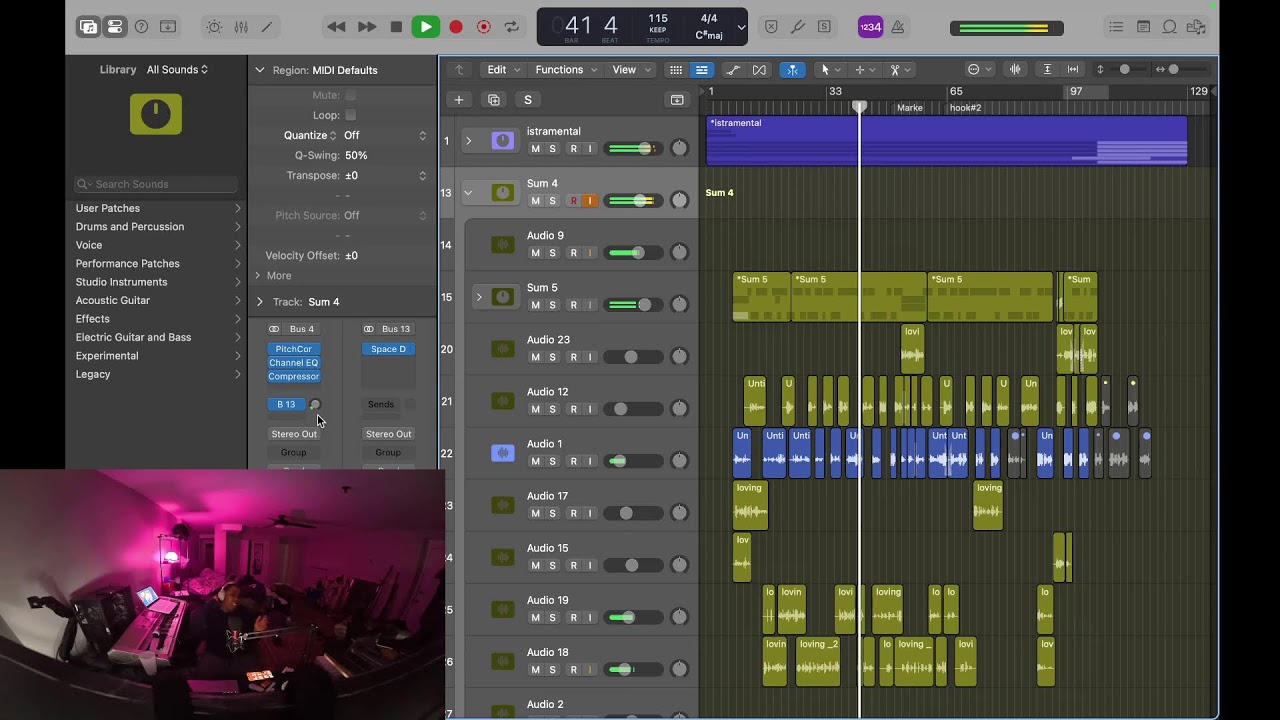This screenshot has width=1280, height=720.
Task: Open the LCD display mode dropdown
Action: tap(741, 27)
